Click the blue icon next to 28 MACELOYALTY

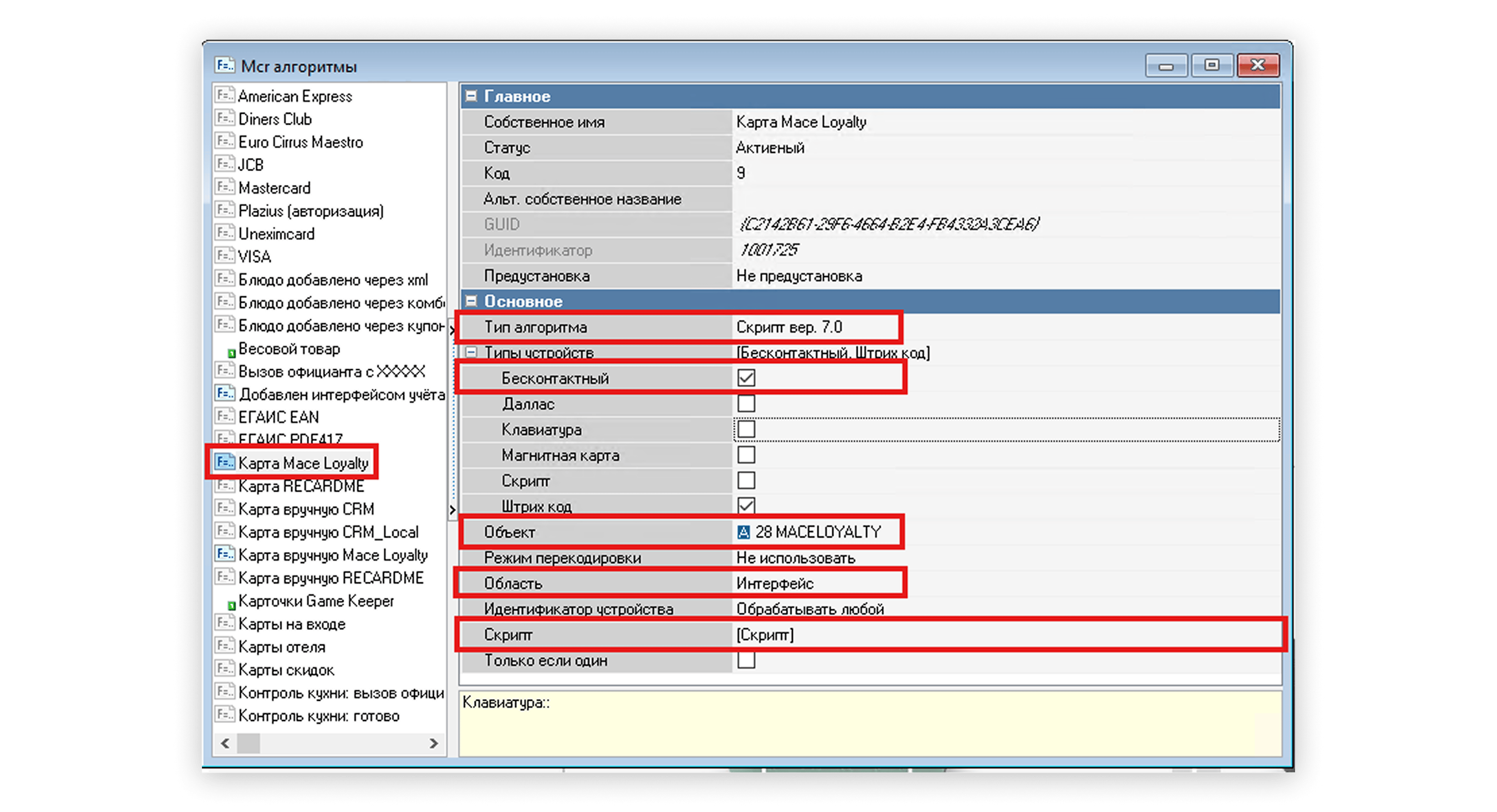(743, 532)
